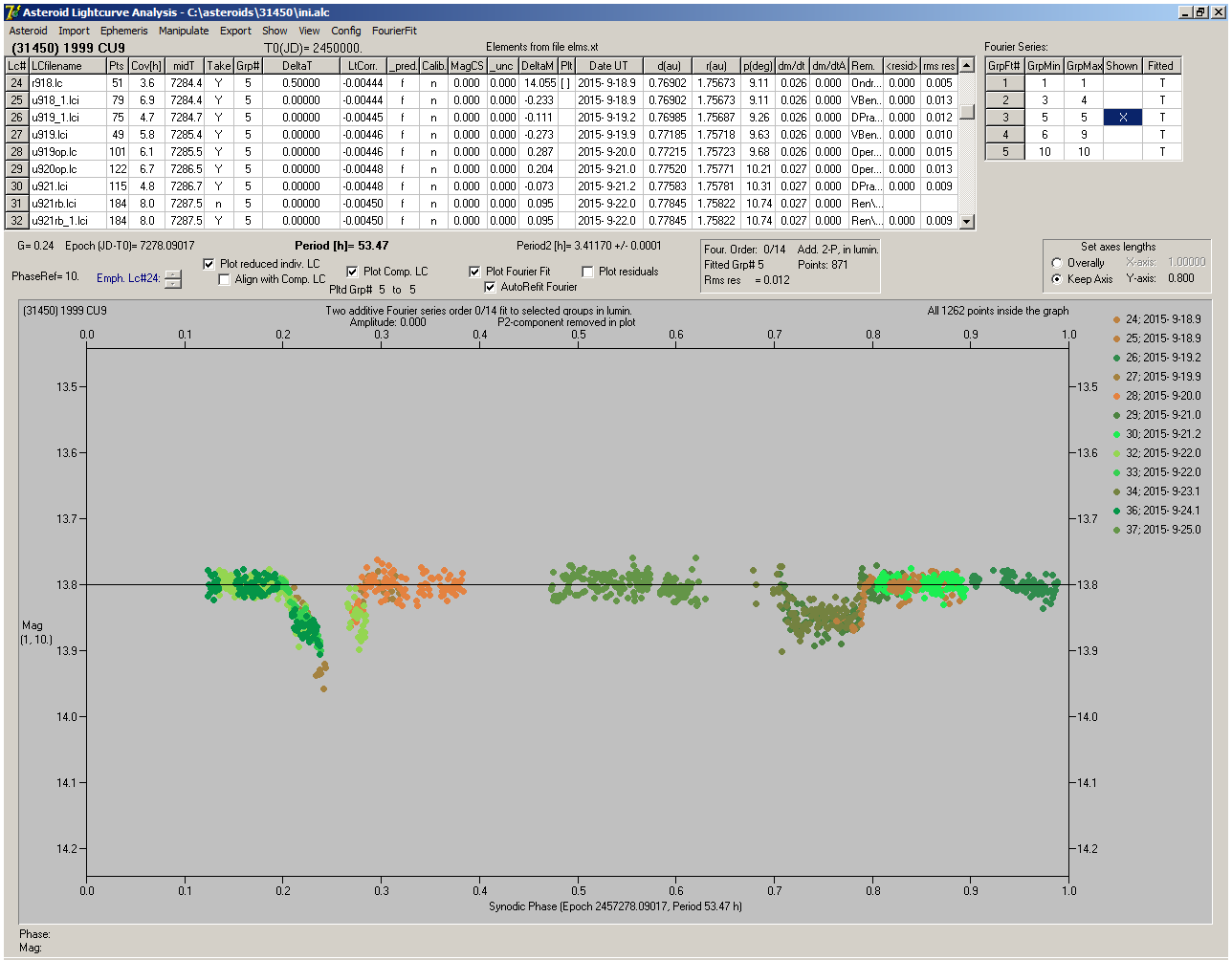Select row header 24 in lightcurve table
Image resolution: width=1232 pixels, height=960 pixels.
click(x=16, y=83)
